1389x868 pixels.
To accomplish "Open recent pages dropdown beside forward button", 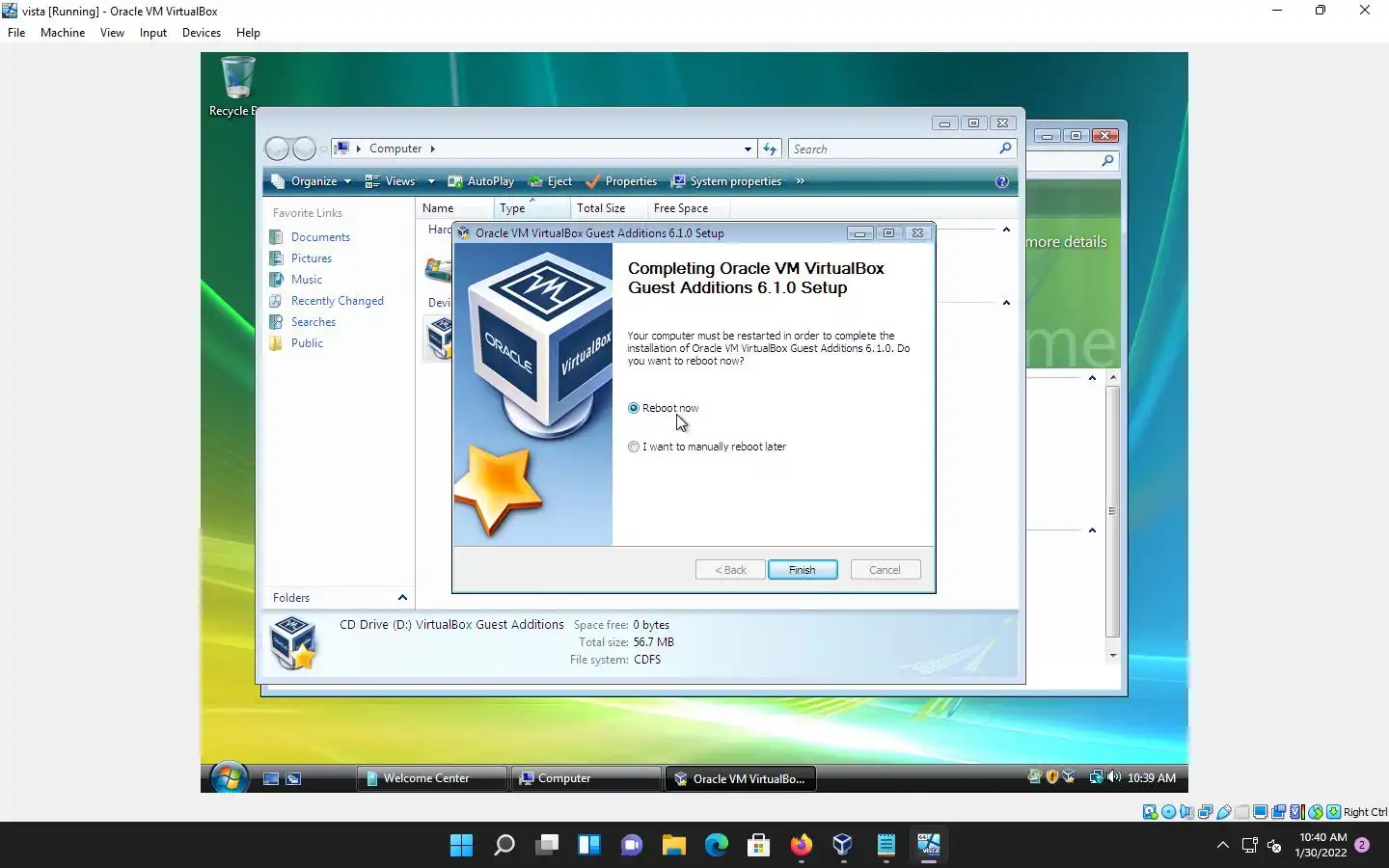I will [x=323, y=149].
